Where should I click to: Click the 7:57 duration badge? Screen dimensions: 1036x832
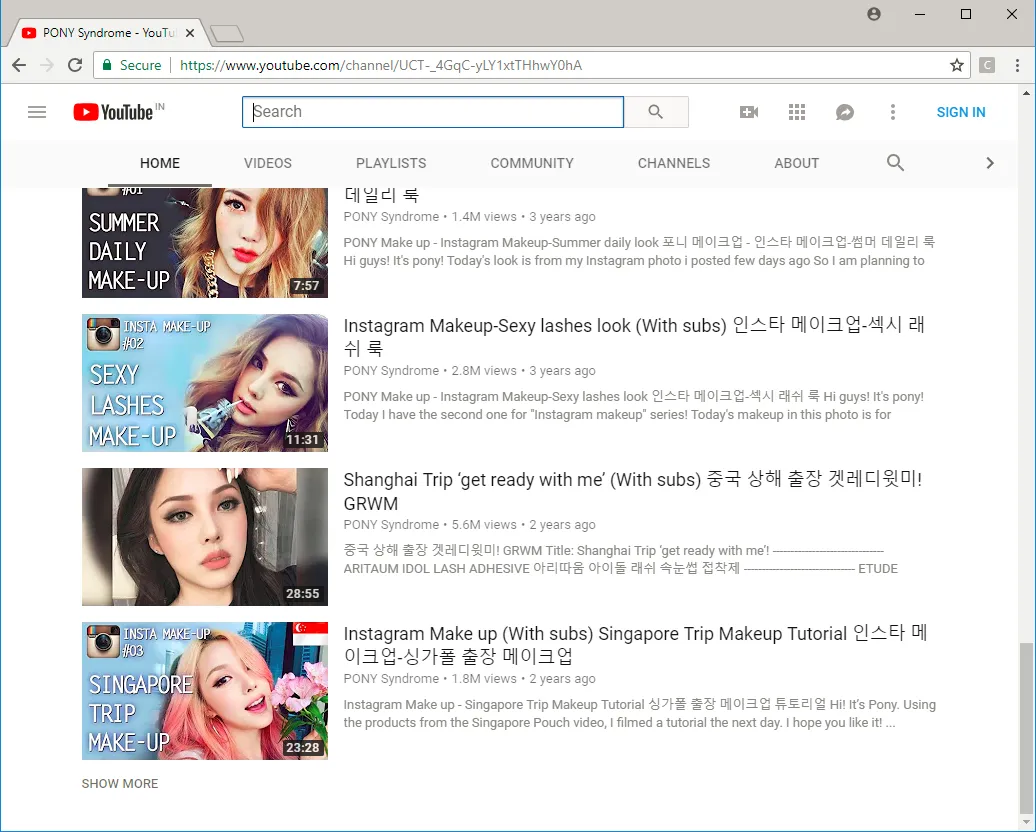(x=306, y=285)
